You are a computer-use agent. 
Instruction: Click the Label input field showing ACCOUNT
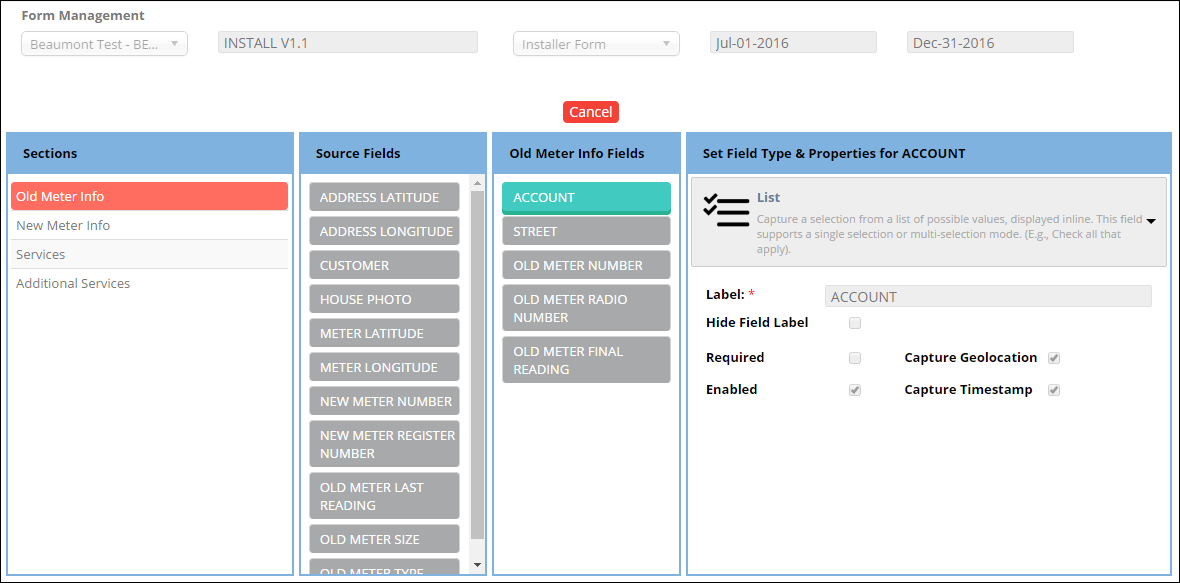click(x=987, y=297)
